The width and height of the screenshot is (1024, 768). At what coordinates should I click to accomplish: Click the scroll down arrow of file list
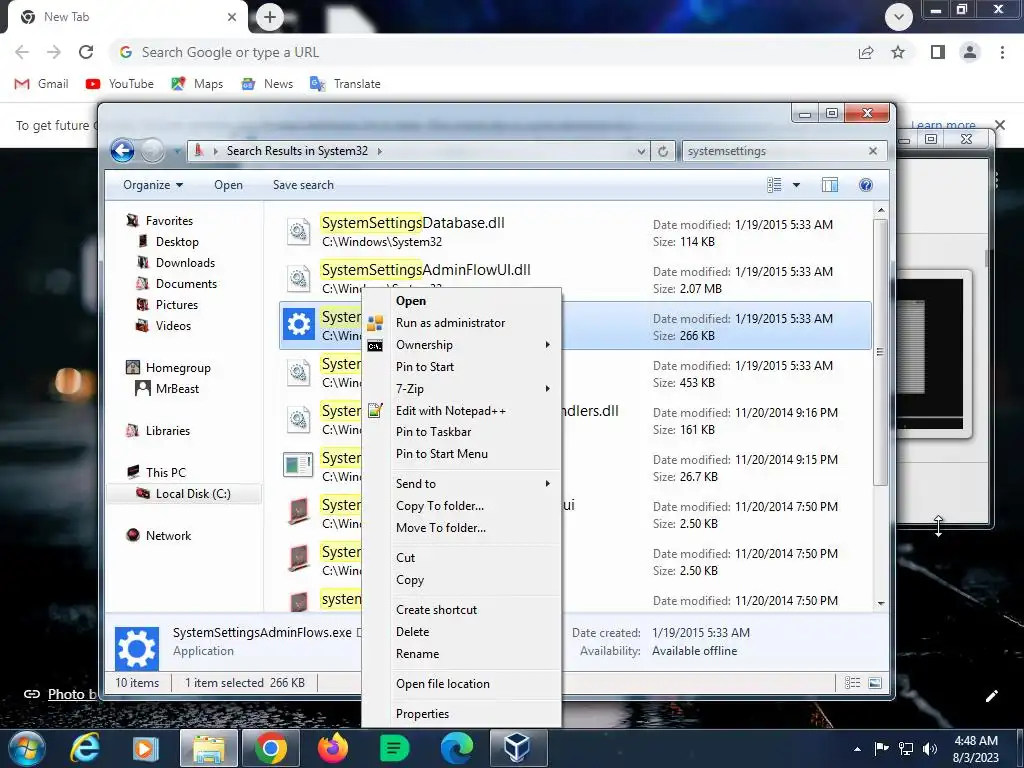[x=881, y=603]
